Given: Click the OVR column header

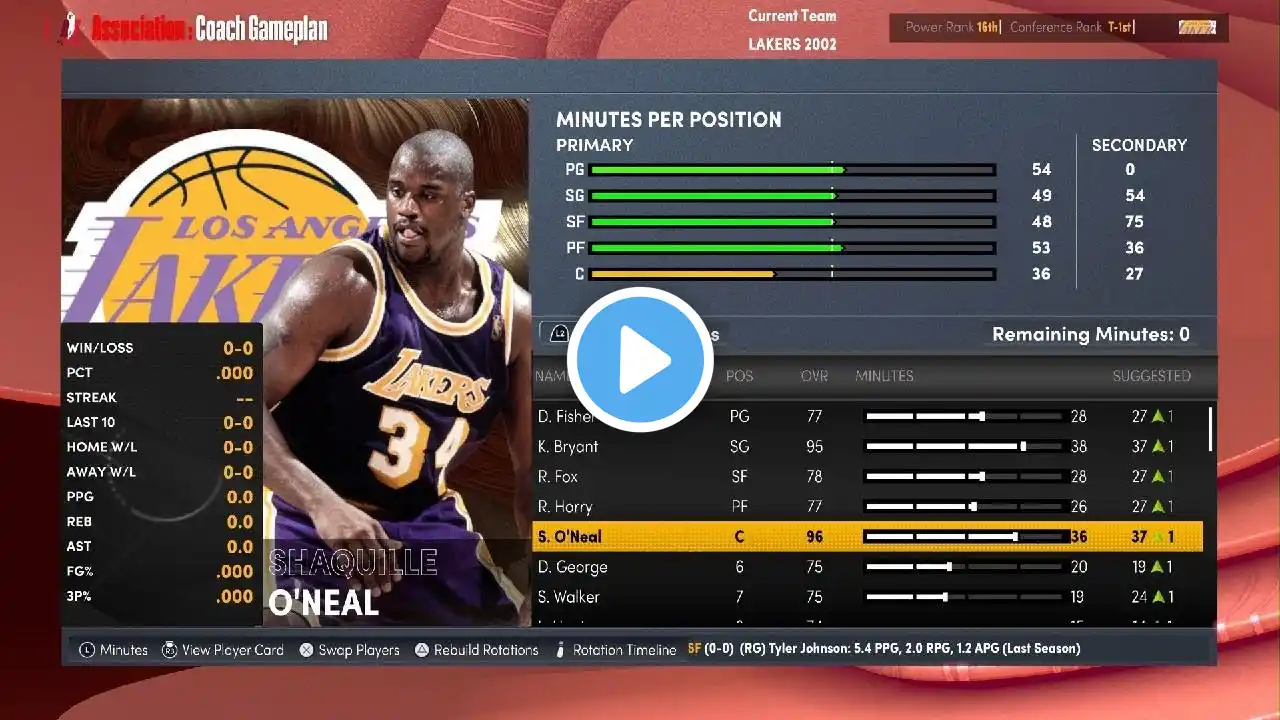Looking at the screenshot, I should [814, 376].
